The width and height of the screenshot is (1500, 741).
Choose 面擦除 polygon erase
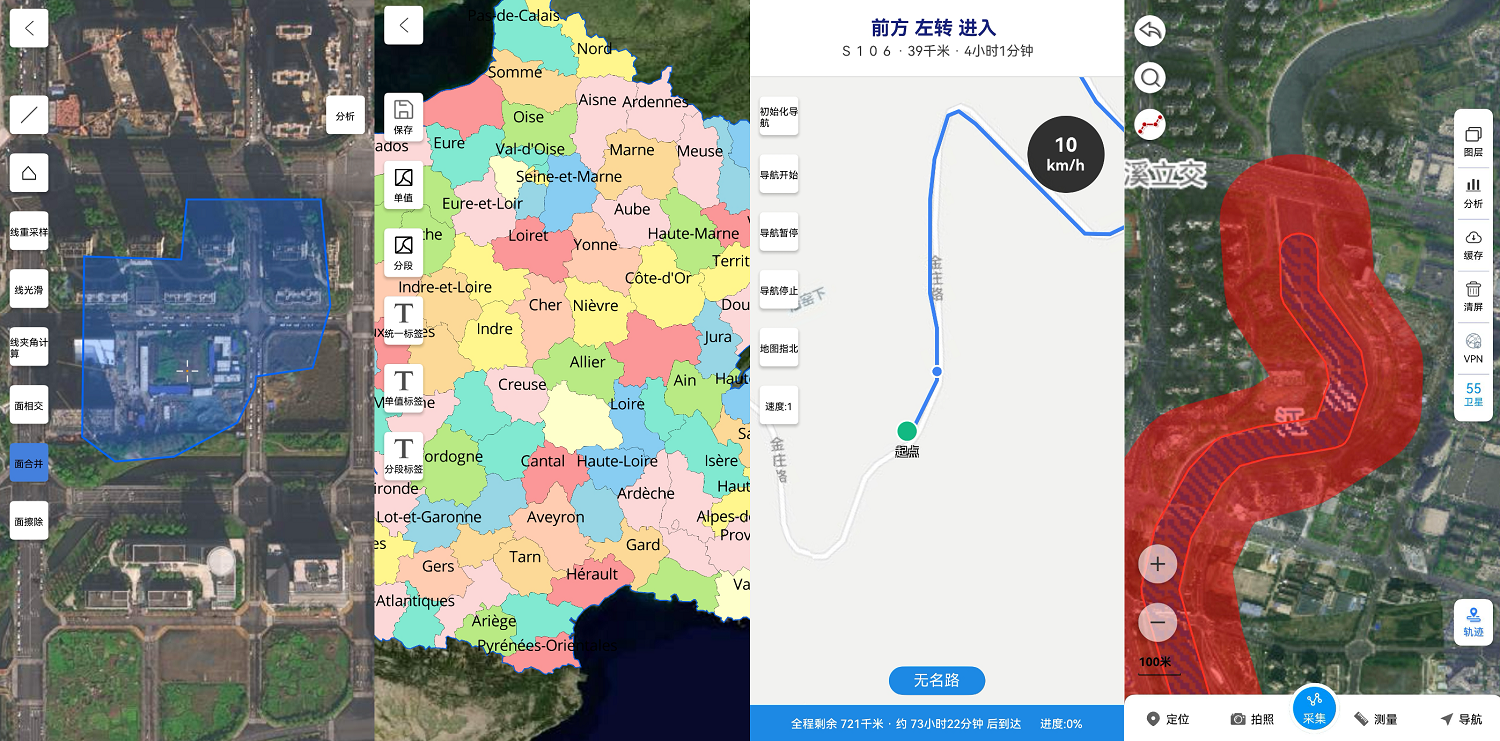[29, 521]
